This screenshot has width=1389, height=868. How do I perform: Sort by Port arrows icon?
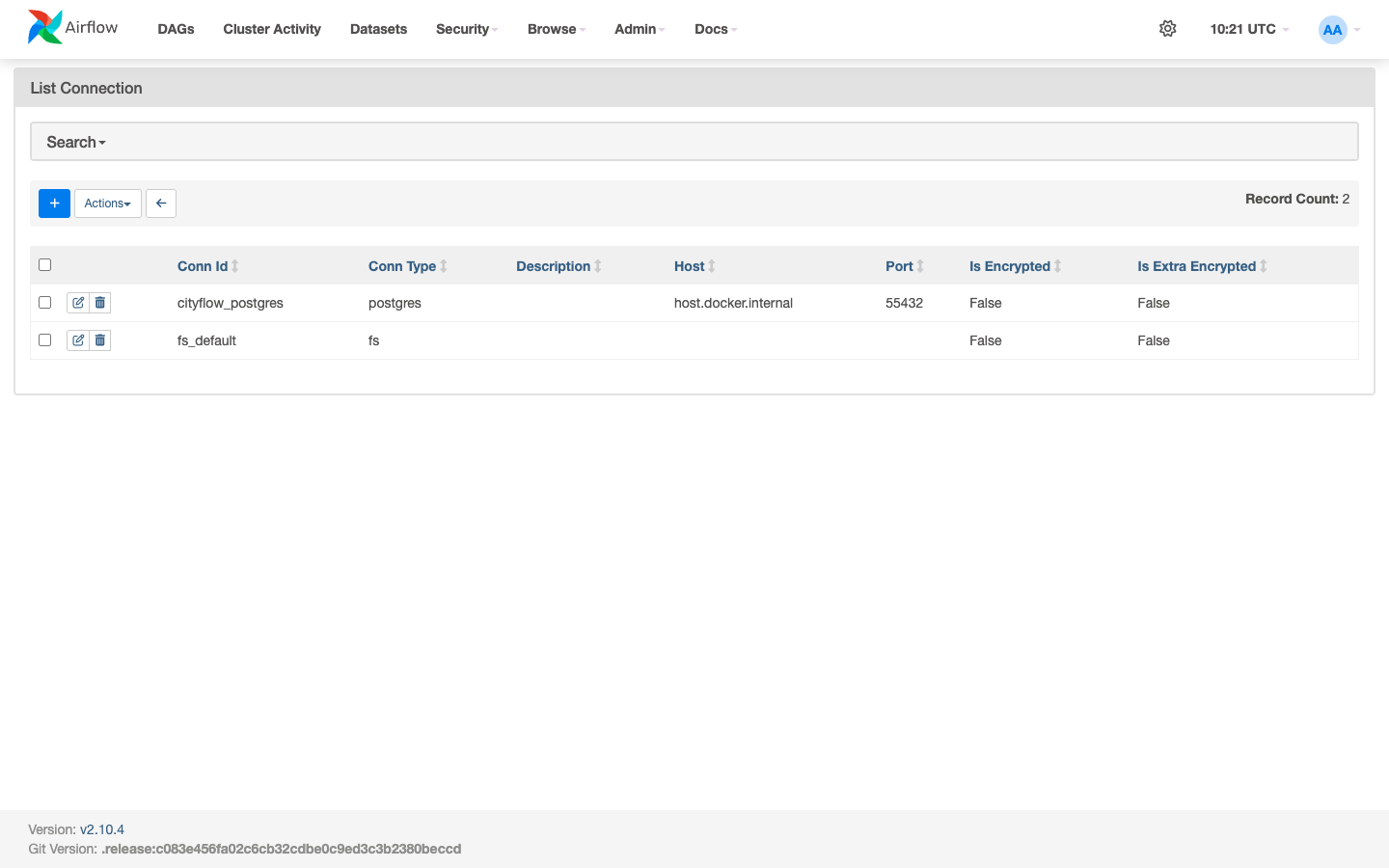920,266
